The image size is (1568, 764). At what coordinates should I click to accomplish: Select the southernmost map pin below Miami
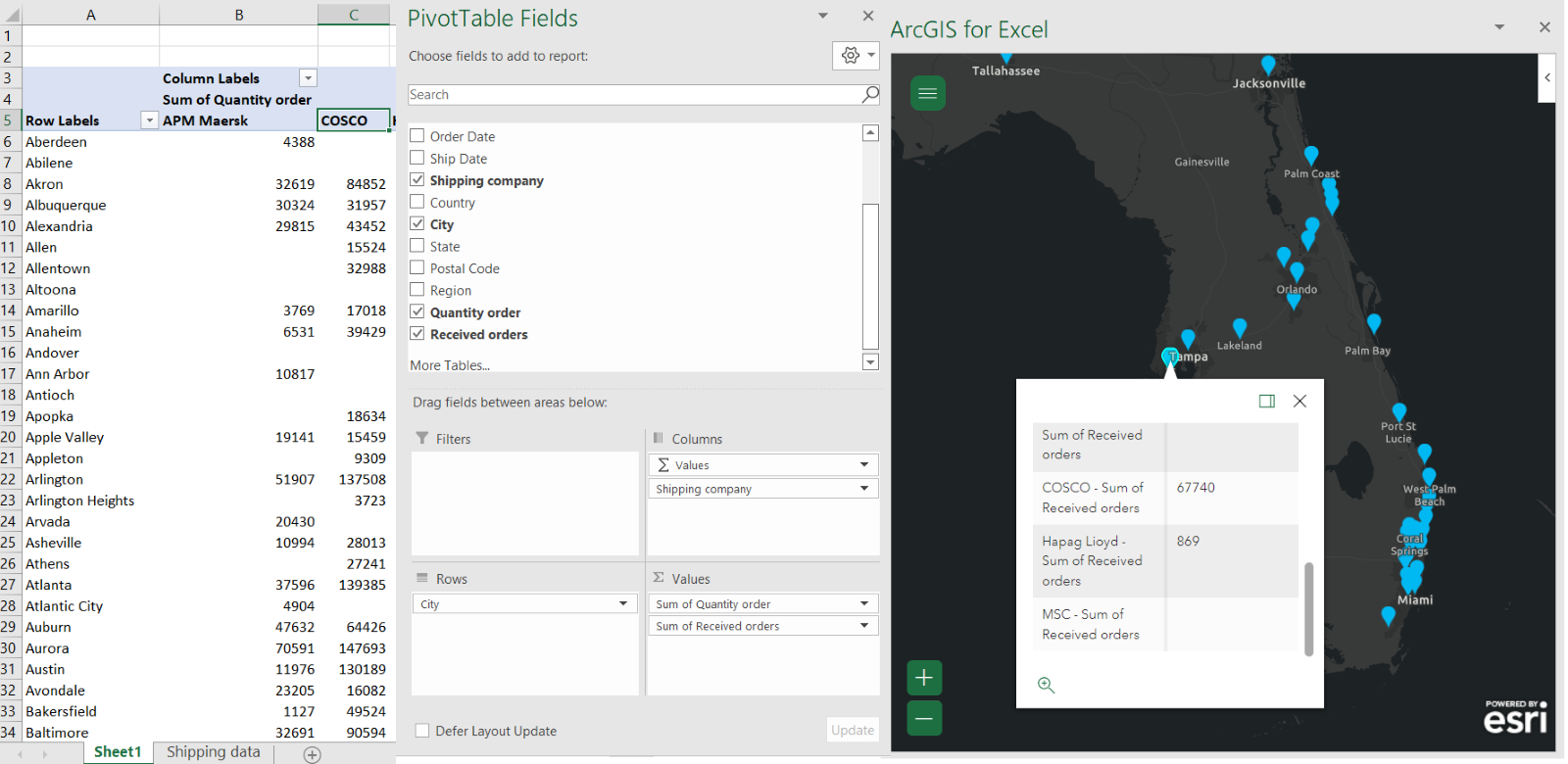1388,616
